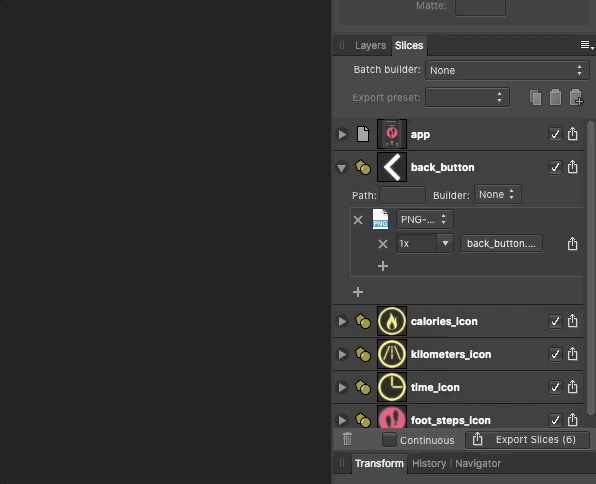
Task: Export the app slice
Action: coord(572,134)
